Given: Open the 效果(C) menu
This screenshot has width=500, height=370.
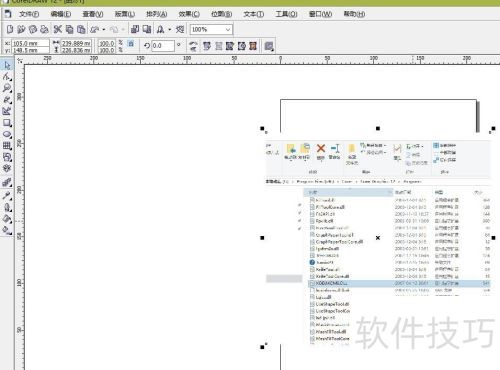Looking at the screenshot, I should [189, 14].
